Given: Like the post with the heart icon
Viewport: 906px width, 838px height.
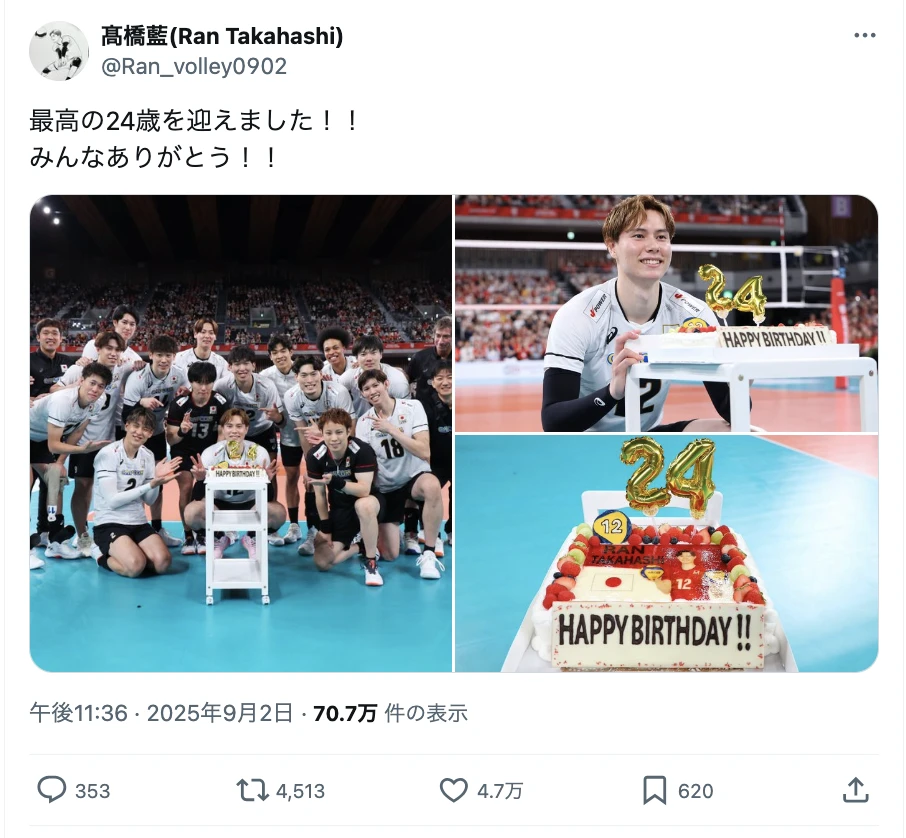Looking at the screenshot, I should (x=454, y=790).
